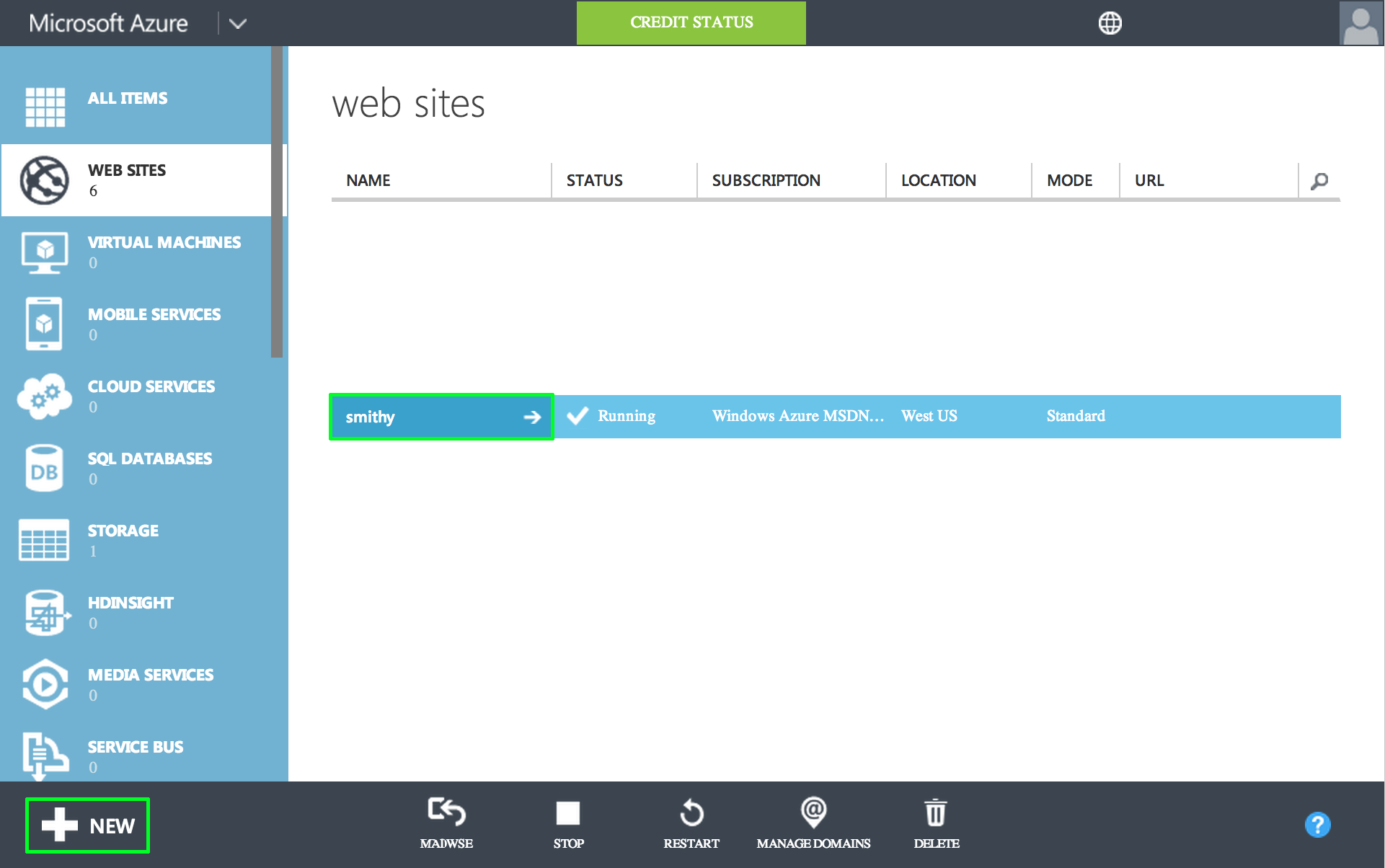Select the Running status cell
The height and width of the screenshot is (868, 1385).
pos(626,416)
